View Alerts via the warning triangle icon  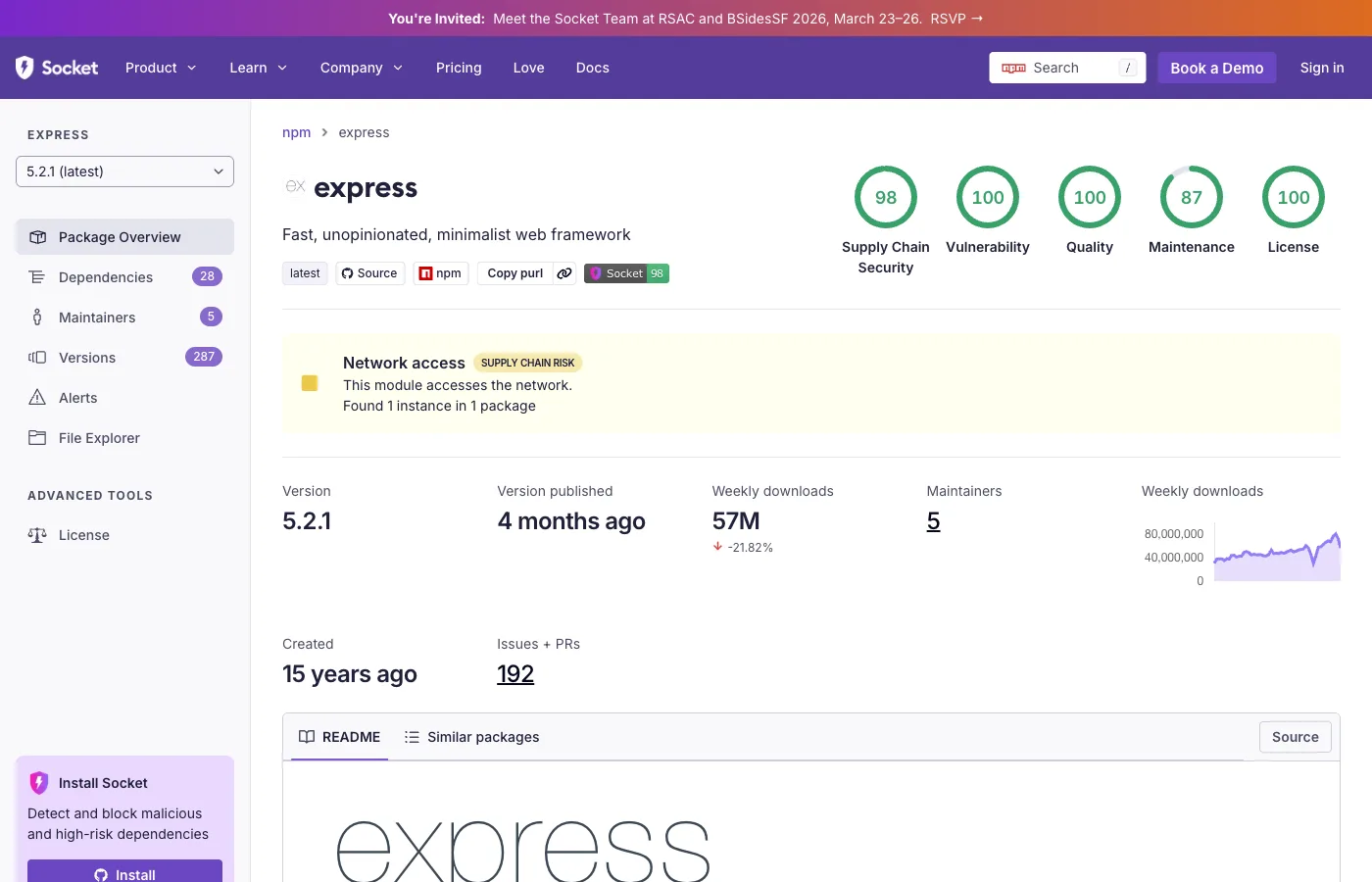click(36, 397)
